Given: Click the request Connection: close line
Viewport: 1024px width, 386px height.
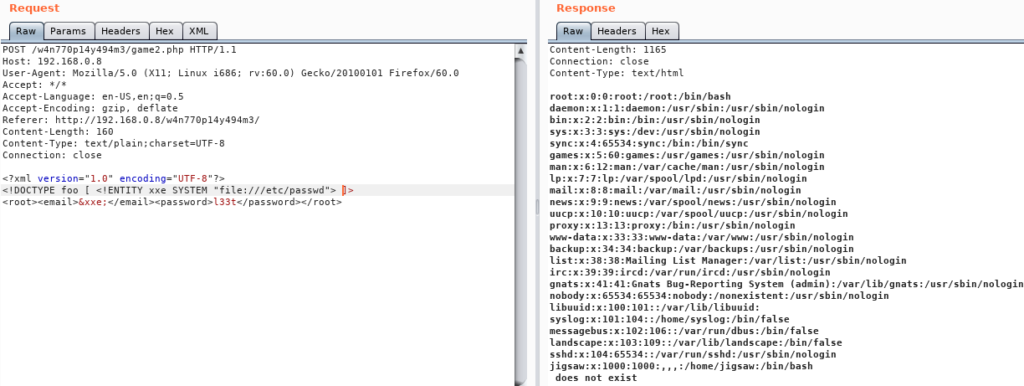Looking at the screenshot, I should (x=52, y=155).
